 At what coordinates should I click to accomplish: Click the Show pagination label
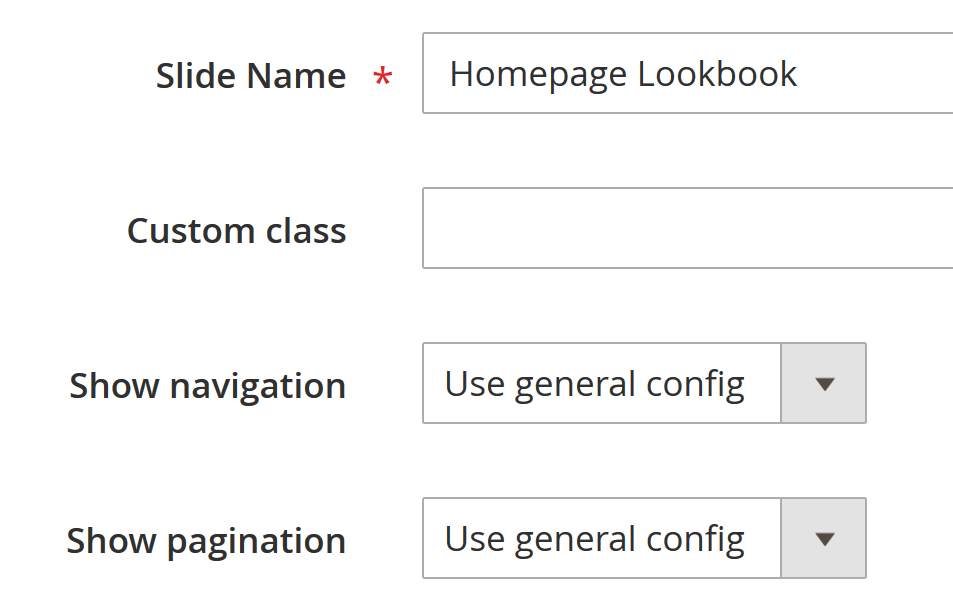[206, 541]
